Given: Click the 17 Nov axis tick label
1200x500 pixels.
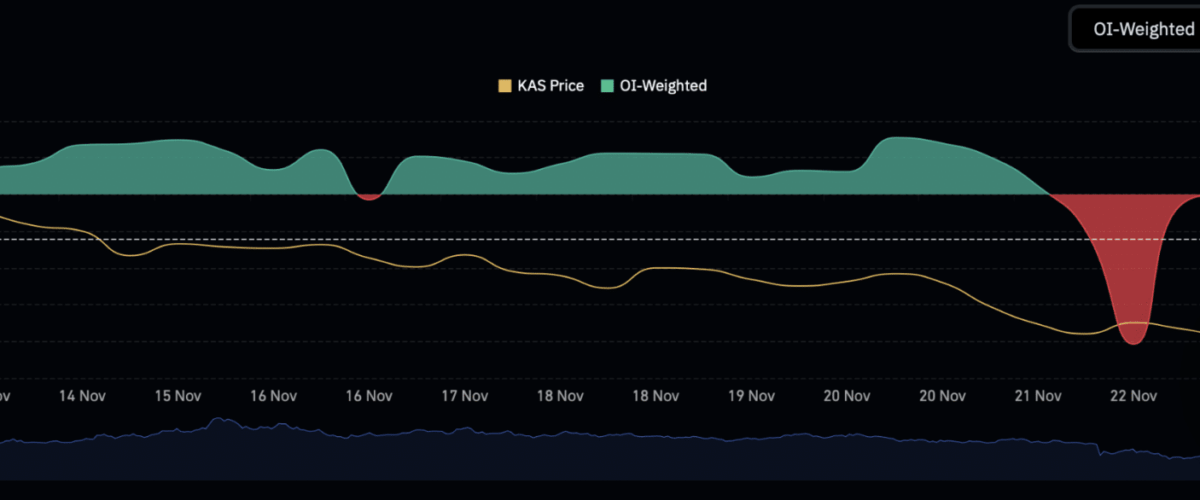Looking at the screenshot, I should click(x=463, y=396).
